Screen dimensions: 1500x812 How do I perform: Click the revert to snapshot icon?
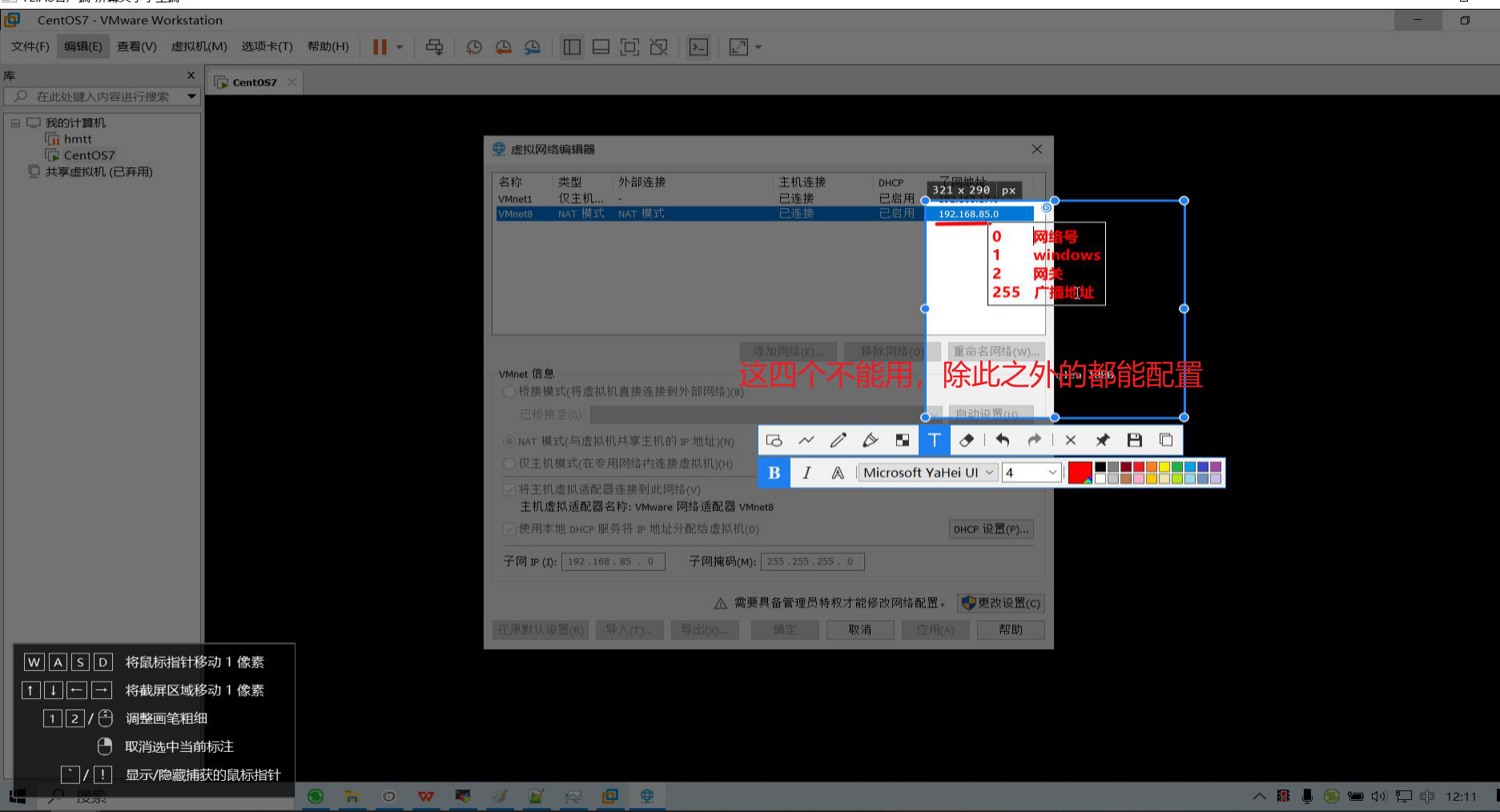pos(503,47)
